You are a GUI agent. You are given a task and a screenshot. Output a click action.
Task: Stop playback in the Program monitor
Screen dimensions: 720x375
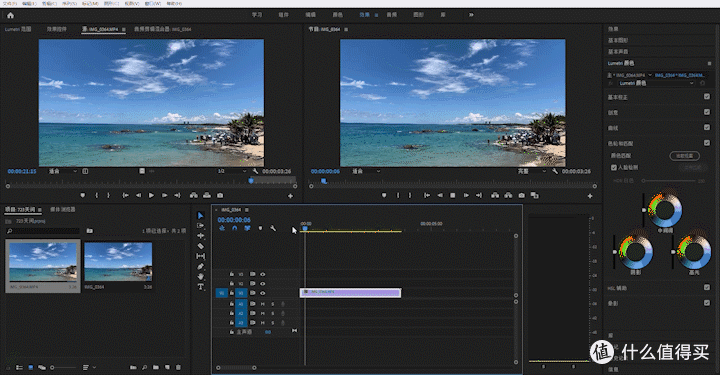[453, 196]
